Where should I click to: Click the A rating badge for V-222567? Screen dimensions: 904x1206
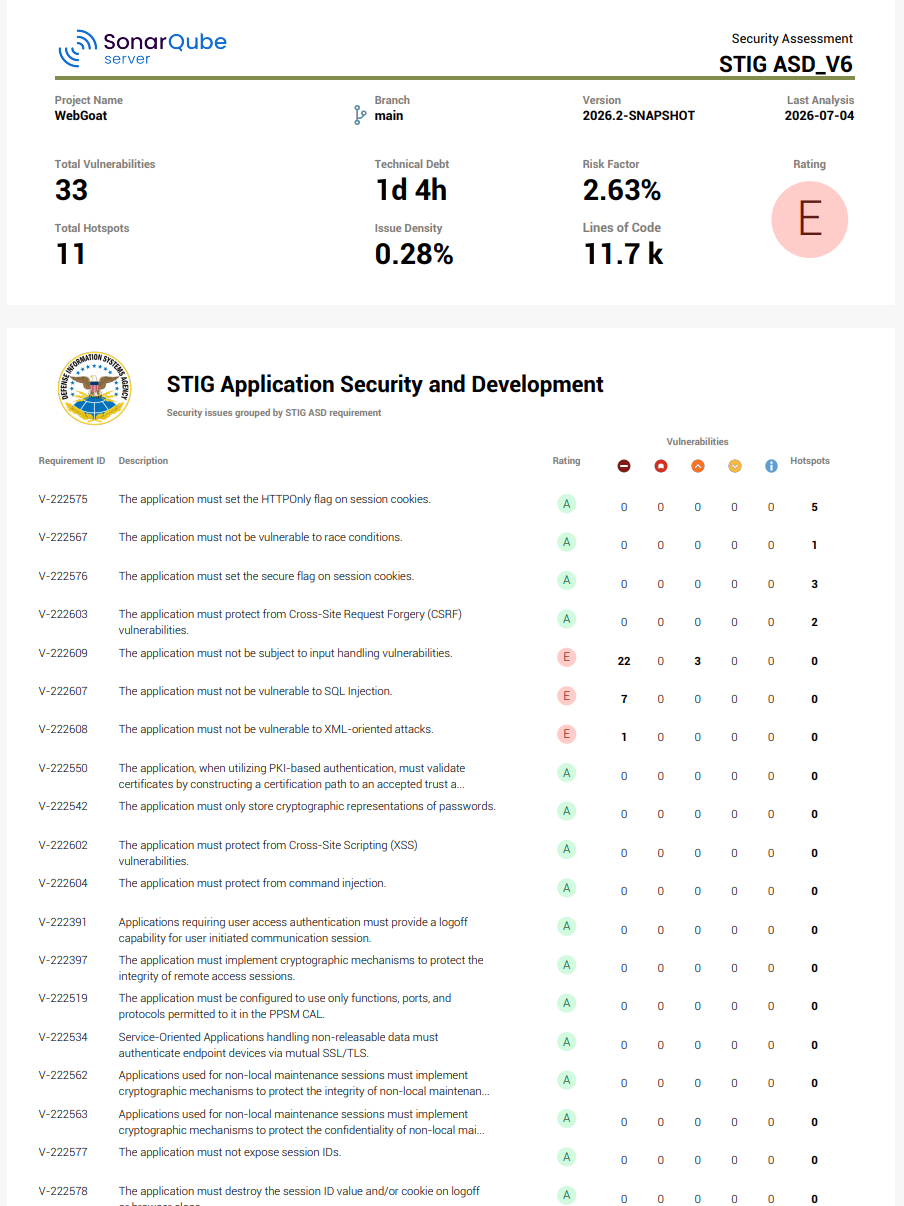click(567, 542)
